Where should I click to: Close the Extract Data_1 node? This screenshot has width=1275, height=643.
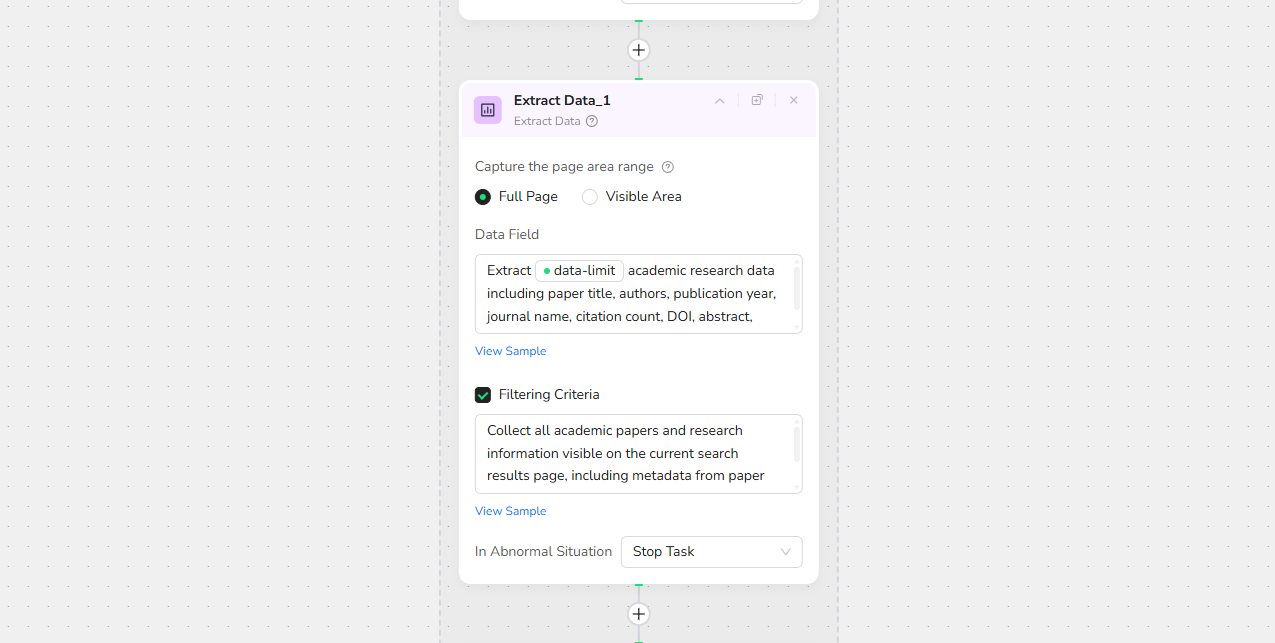click(x=794, y=100)
